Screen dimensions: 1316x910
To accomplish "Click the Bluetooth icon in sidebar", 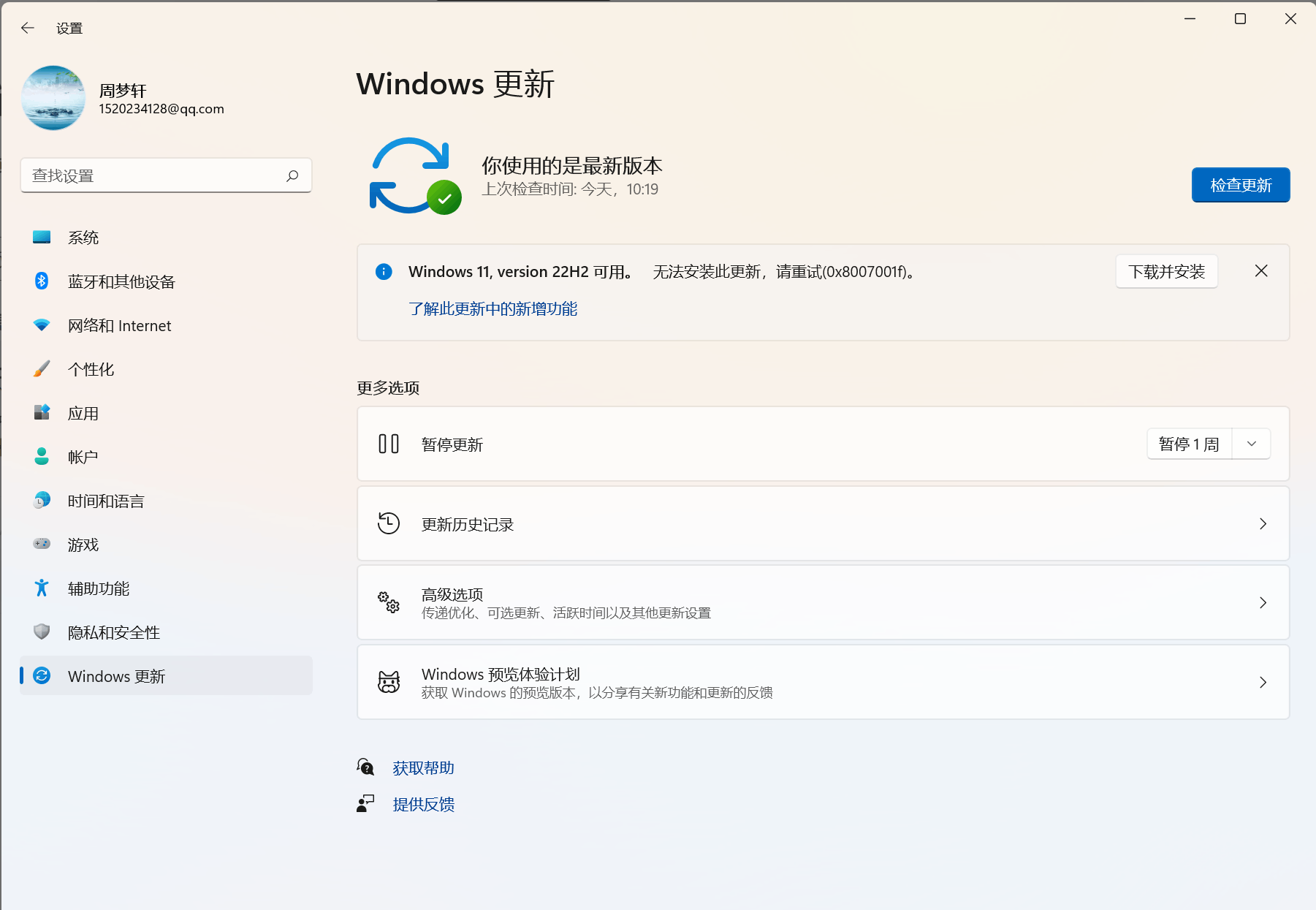I will 42,281.
